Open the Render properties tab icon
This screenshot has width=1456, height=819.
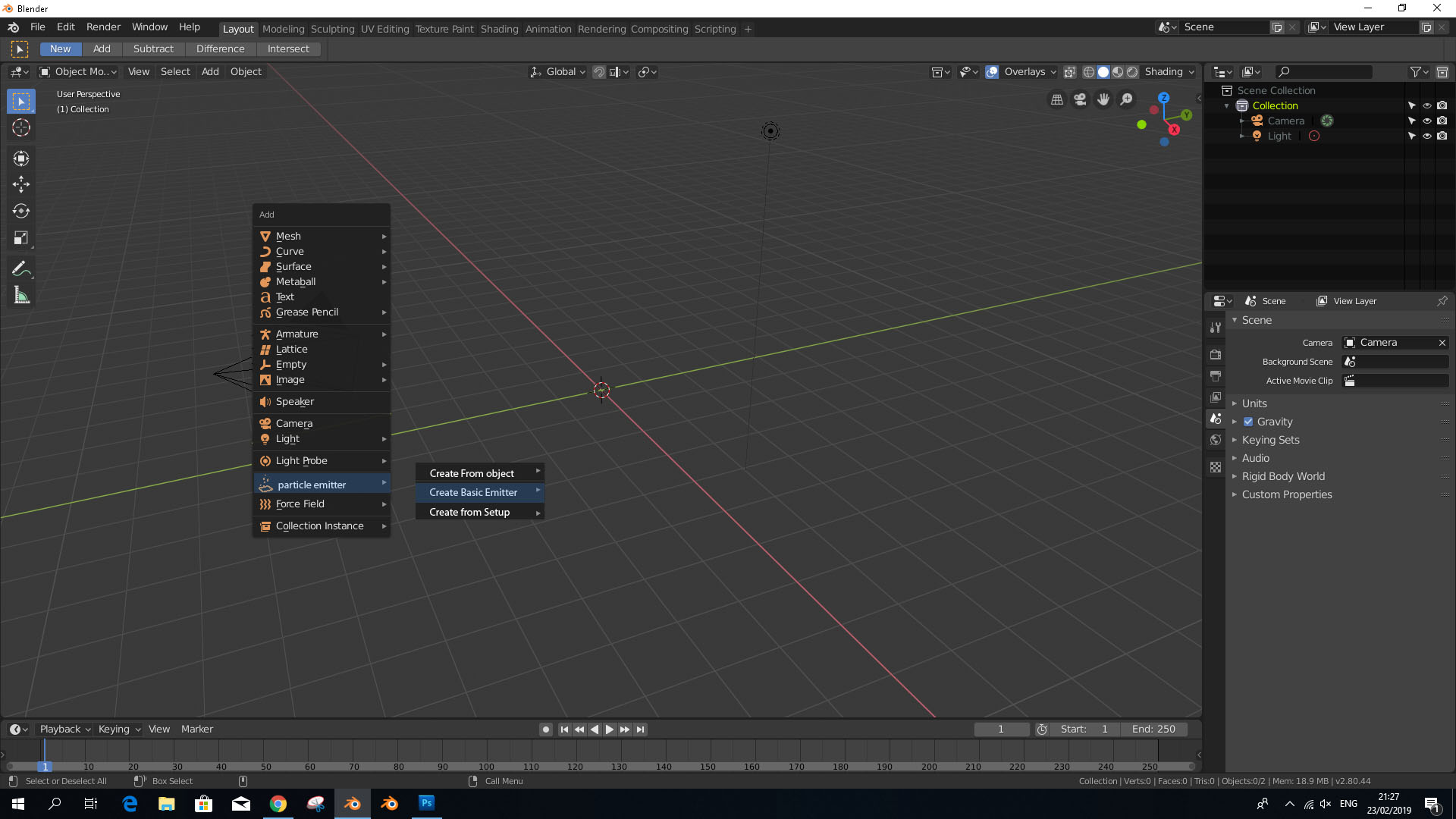1216,354
